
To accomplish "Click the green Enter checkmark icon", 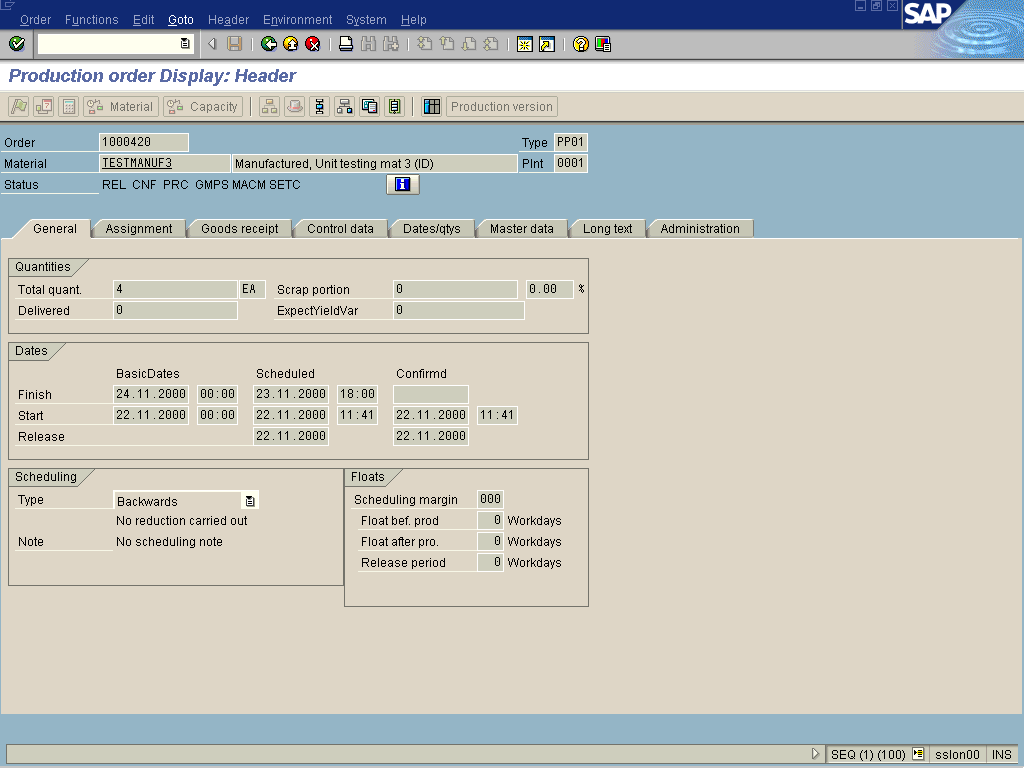I will pyautogui.click(x=16, y=44).
